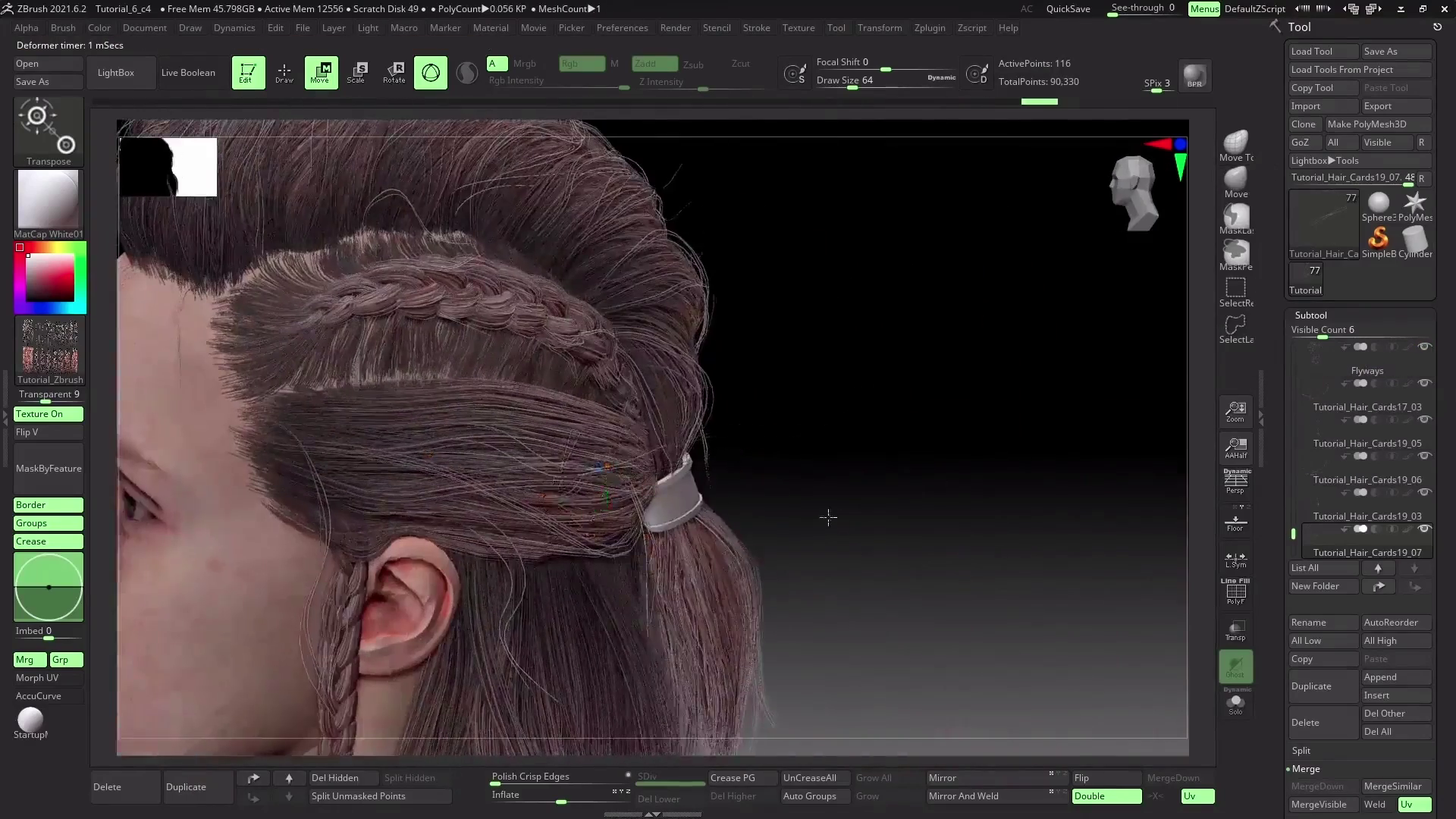Click the QuickSave button
Screen dimensions: 1456x819
(x=1068, y=9)
